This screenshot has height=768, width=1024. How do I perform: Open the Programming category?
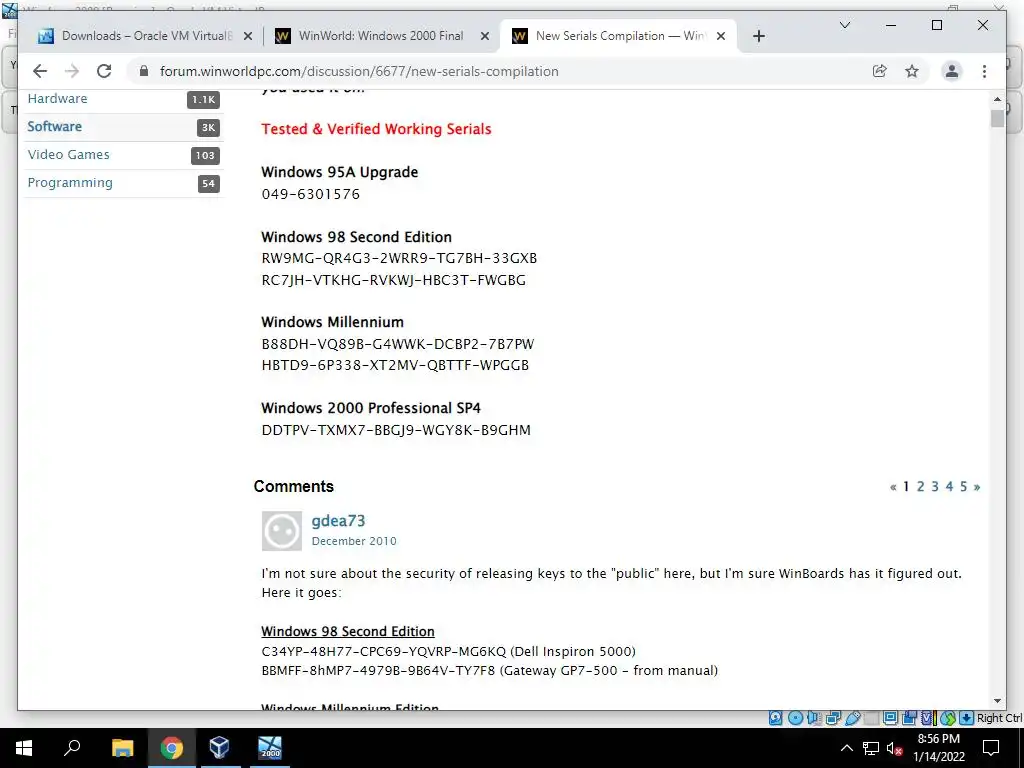[x=70, y=183]
